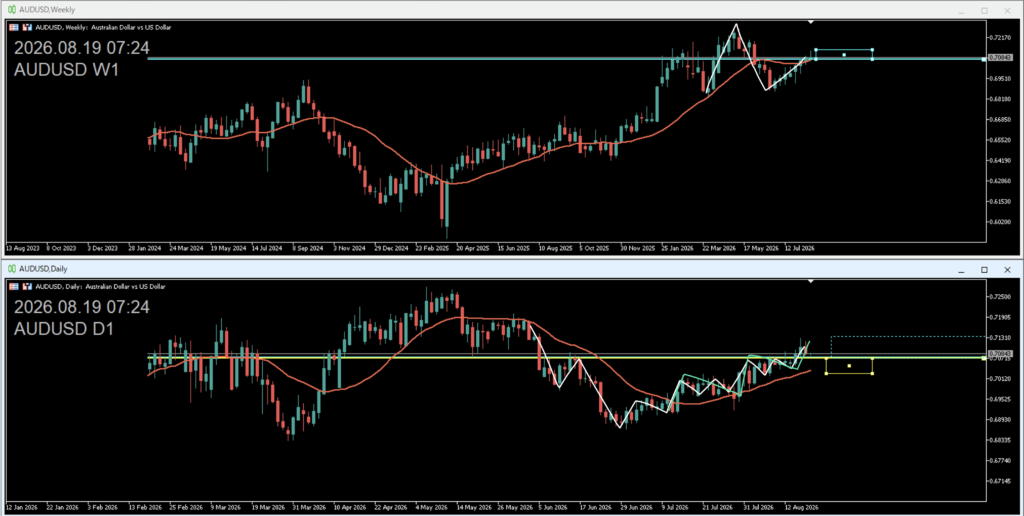
Task: Maximize the AUDUSD,Daily window
Action: point(984,270)
